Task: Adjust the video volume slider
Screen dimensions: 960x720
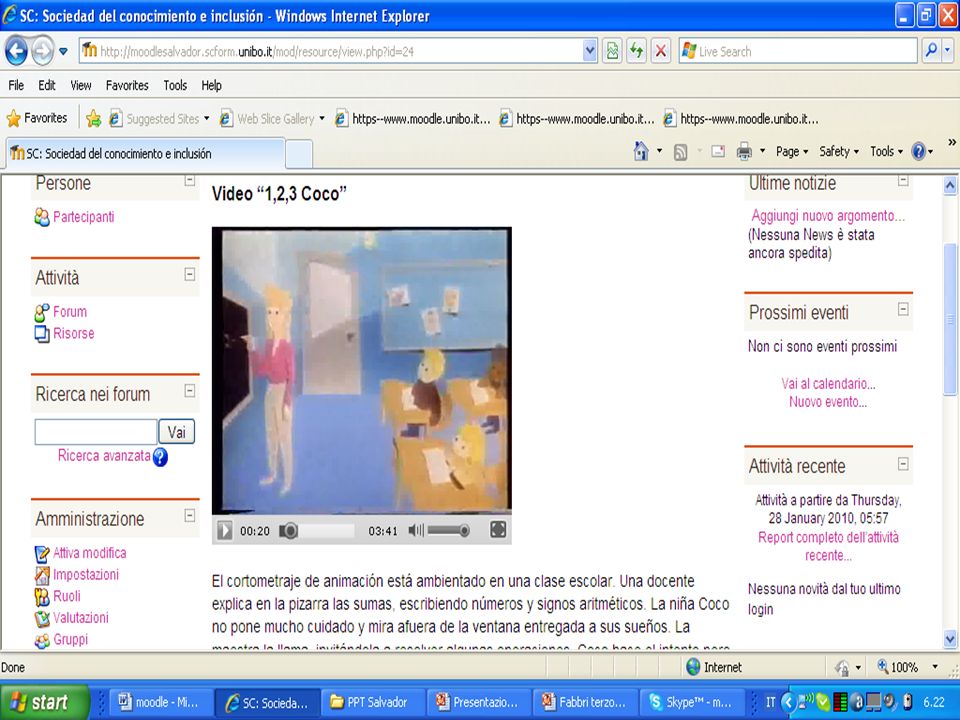Action: [448, 530]
